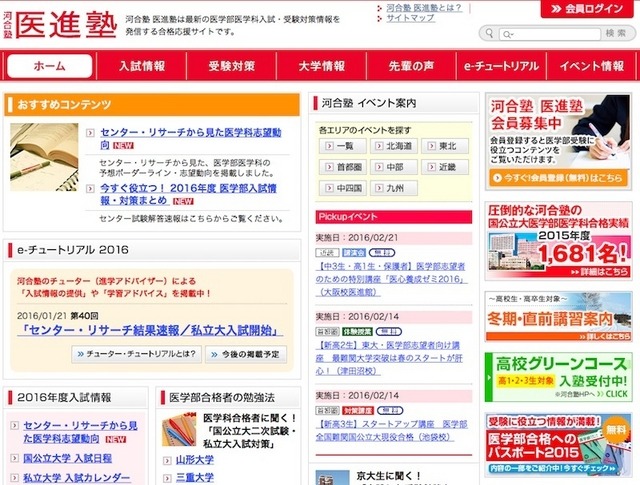Choose the 近畿 event area button
Screen dimensions: 640x485
pyautogui.click(x=445, y=167)
